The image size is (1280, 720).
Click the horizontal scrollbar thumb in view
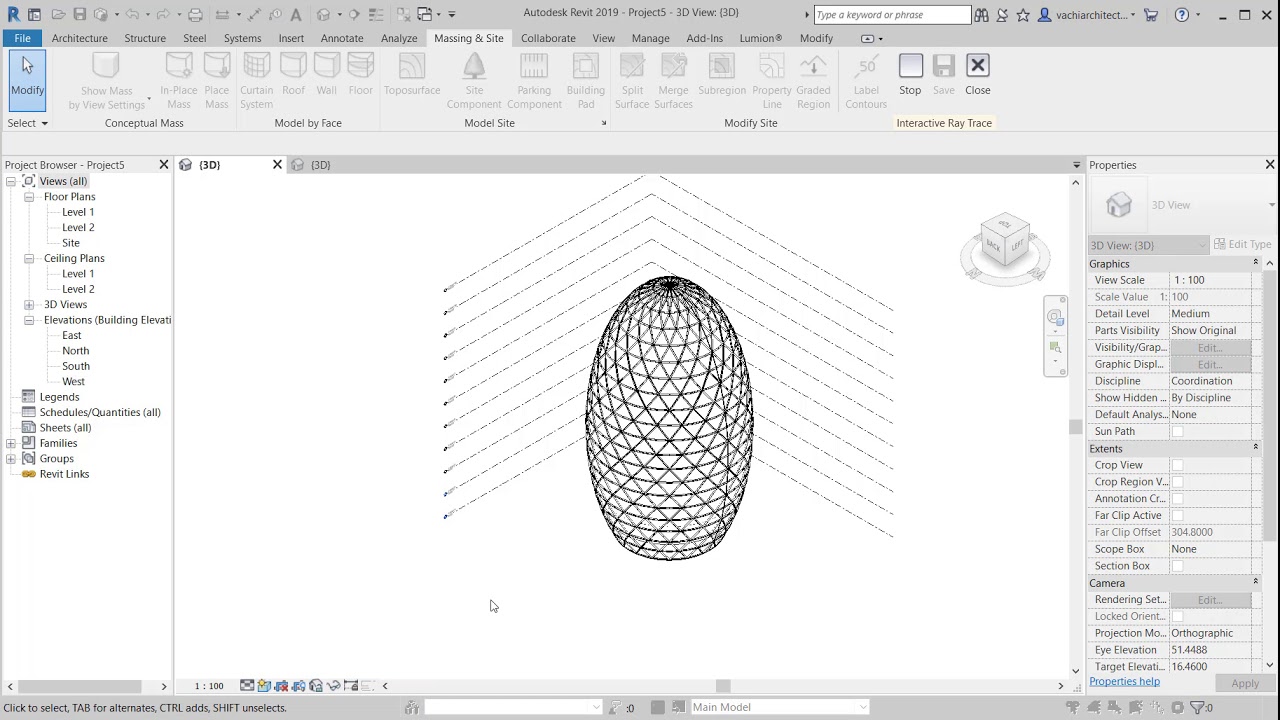pos(723,686)
